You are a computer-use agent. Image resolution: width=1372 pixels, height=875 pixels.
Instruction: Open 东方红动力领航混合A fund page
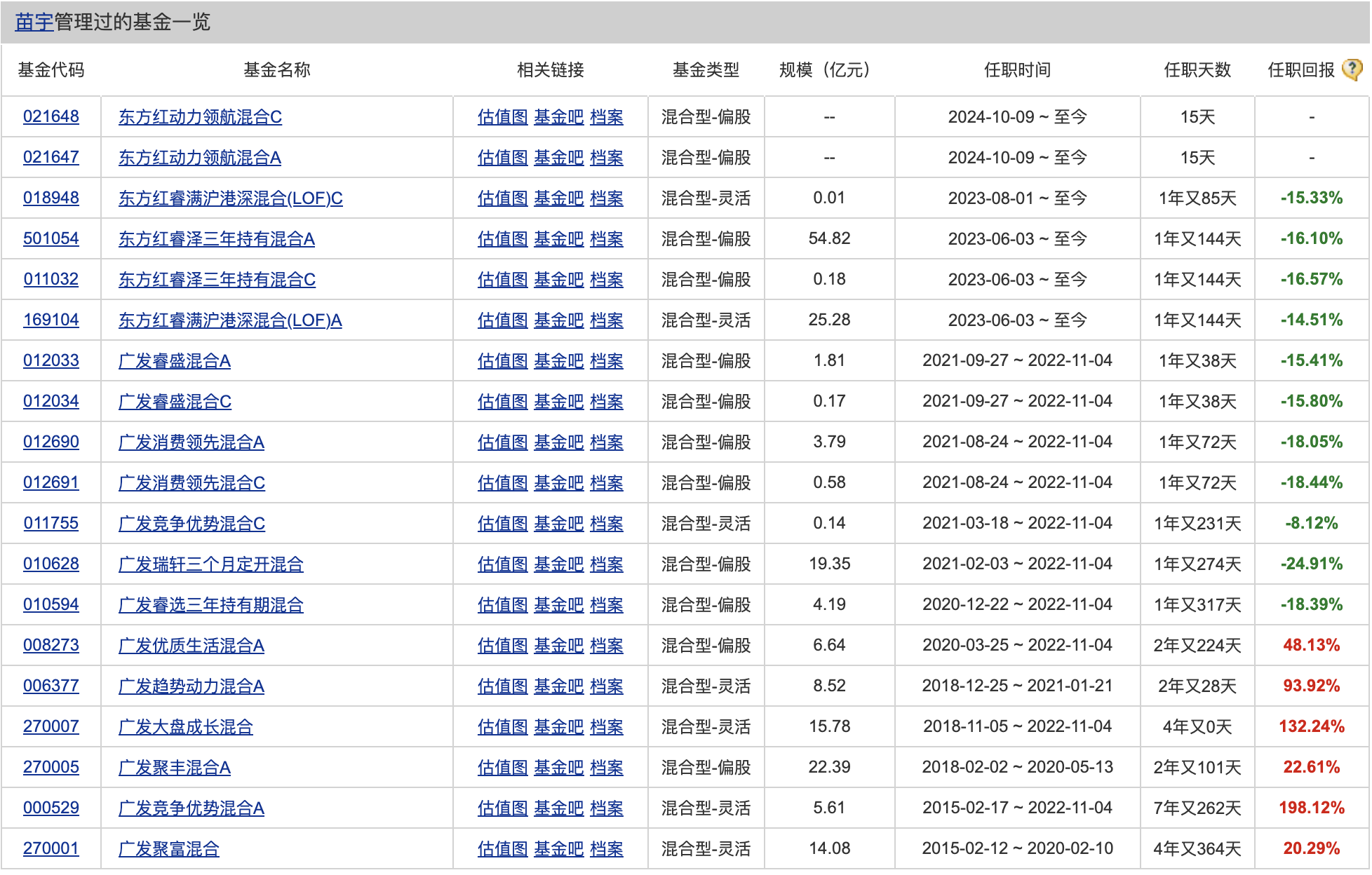tap(199, 158)
